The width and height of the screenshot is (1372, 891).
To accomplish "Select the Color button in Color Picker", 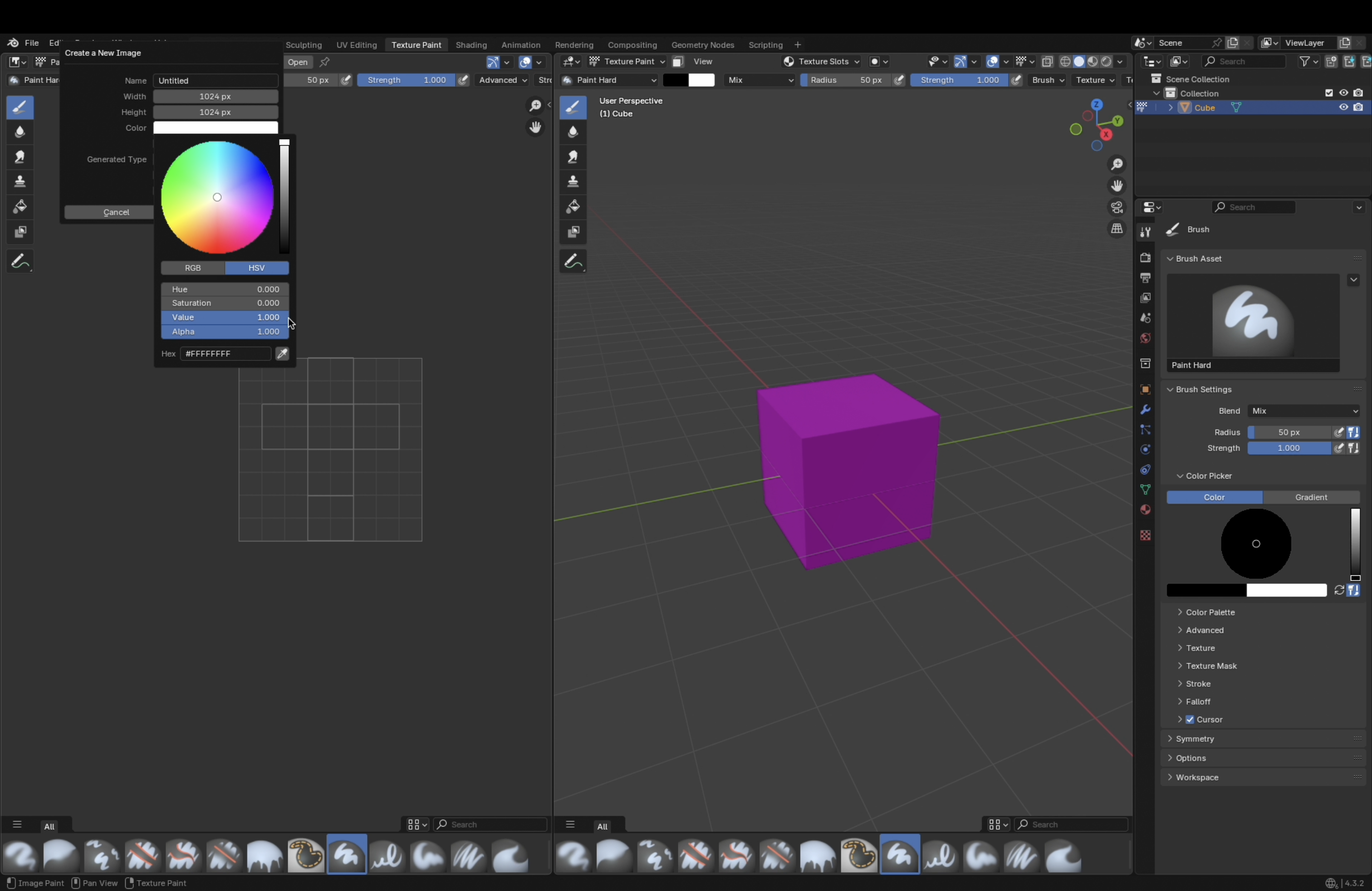I will click(1214, 497).
